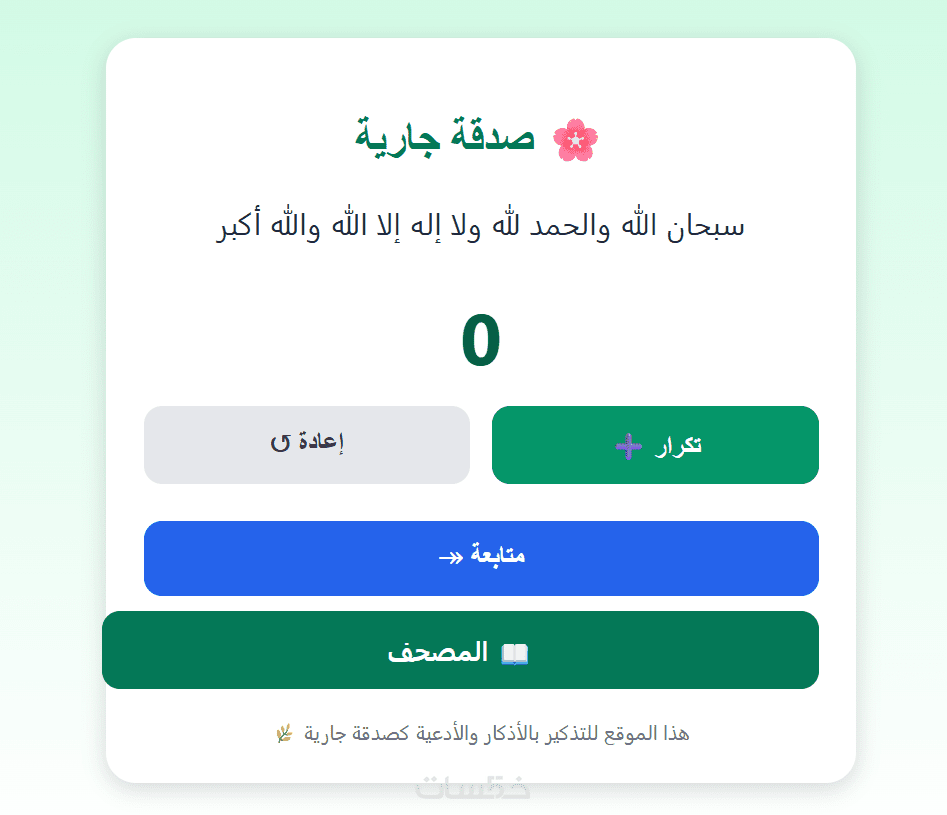Click the leaf icon in the footer

283,734
